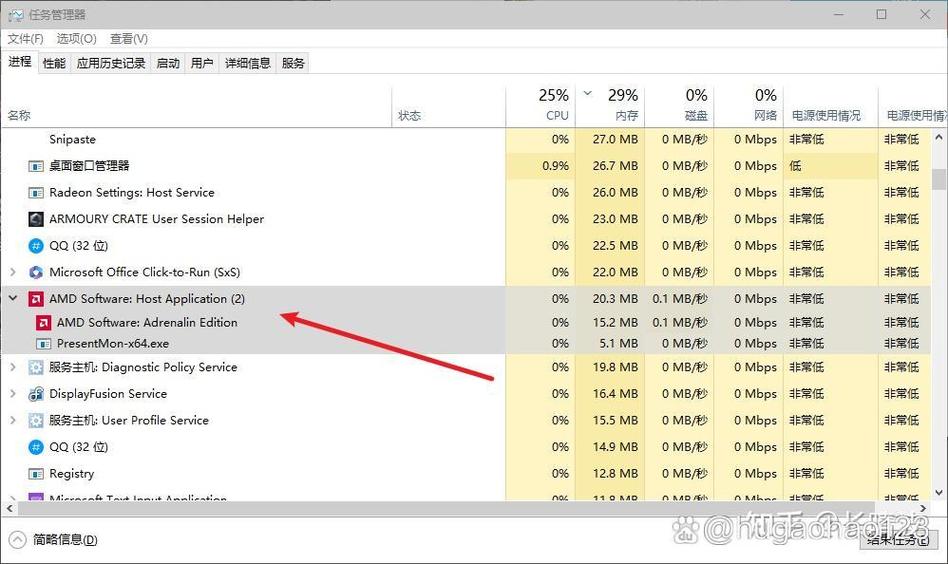948x564 pixels.
Task: Click the 19.8 MB memory cell
Action: (x=610, y=367)
